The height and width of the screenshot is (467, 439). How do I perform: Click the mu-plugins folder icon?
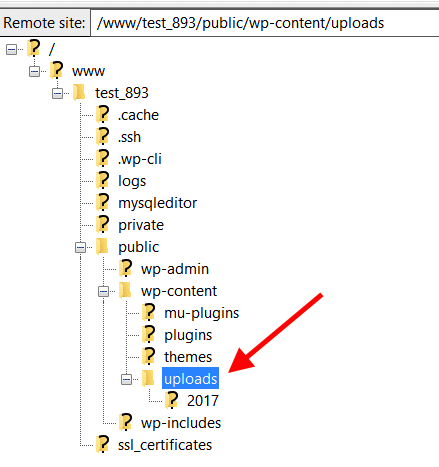pyautogui.click(x=149, y=312)
